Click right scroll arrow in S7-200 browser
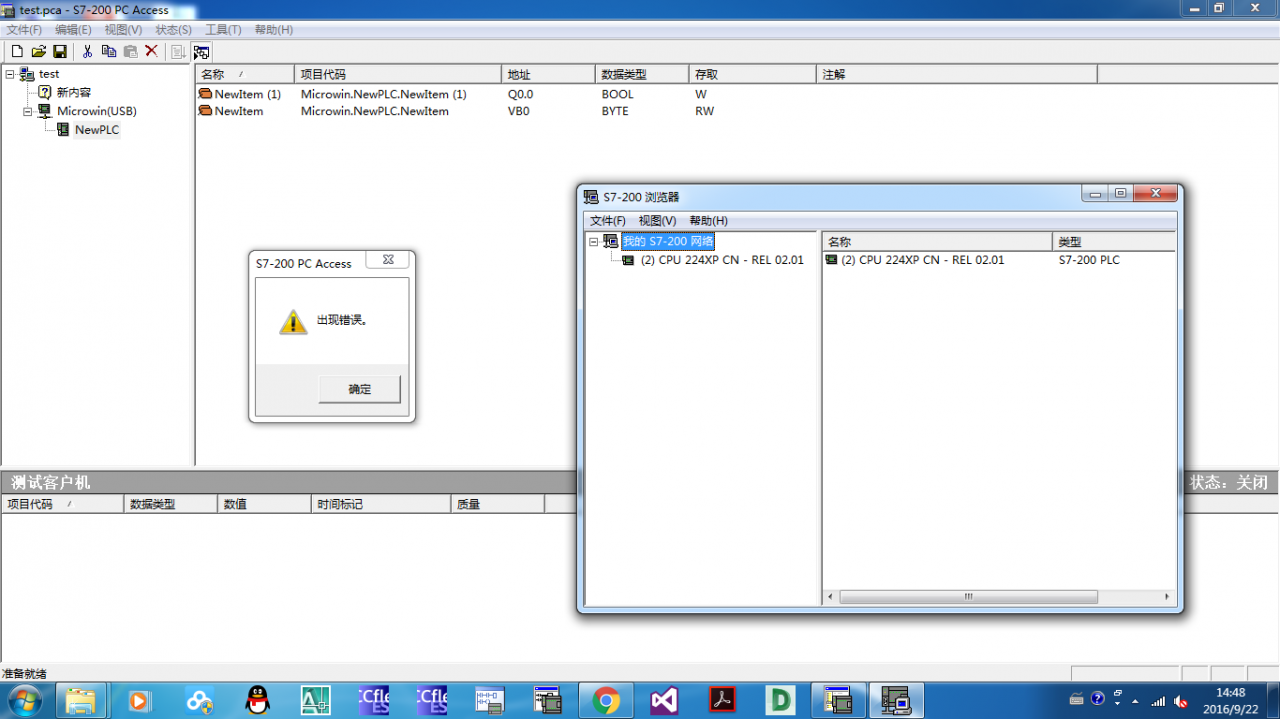The width and height of the screenshot is (1280, 719). 1167,597
